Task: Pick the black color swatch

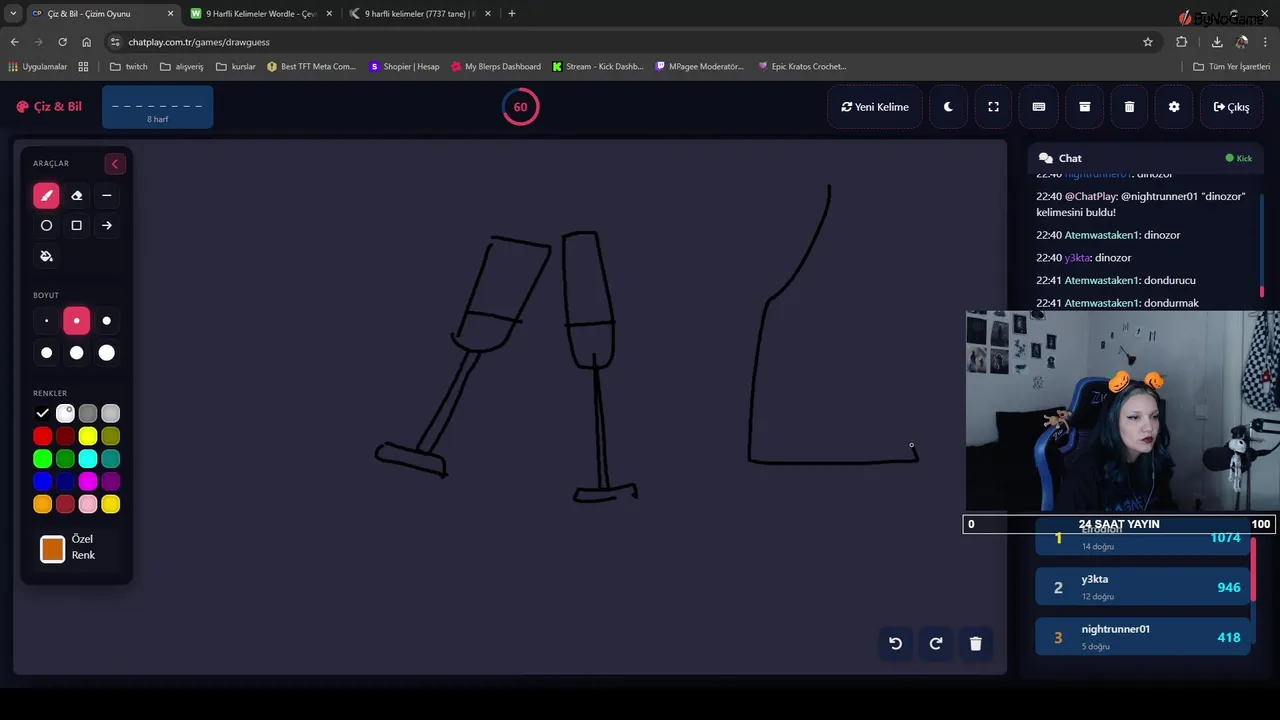Action: point(42,413)
